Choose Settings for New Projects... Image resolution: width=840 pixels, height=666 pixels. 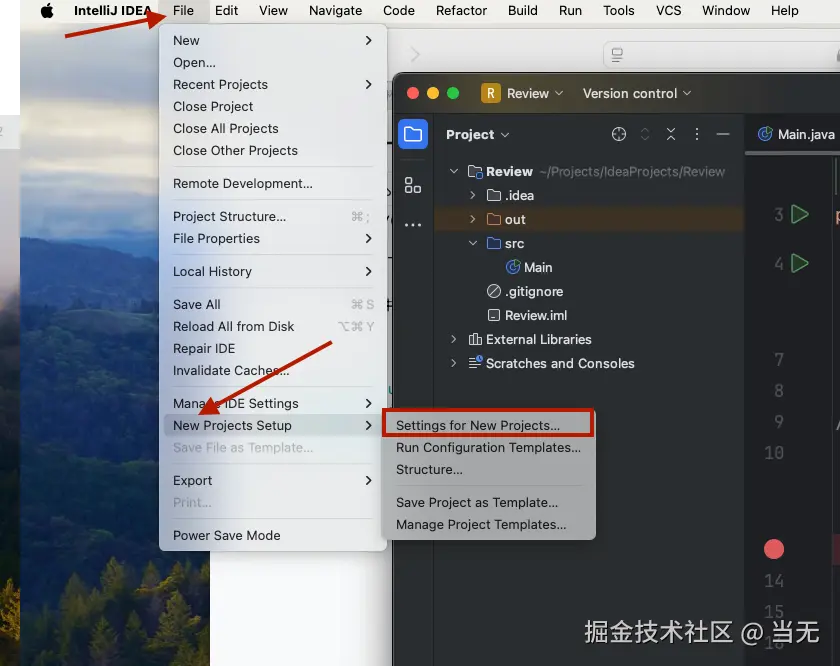coord(488,425)
